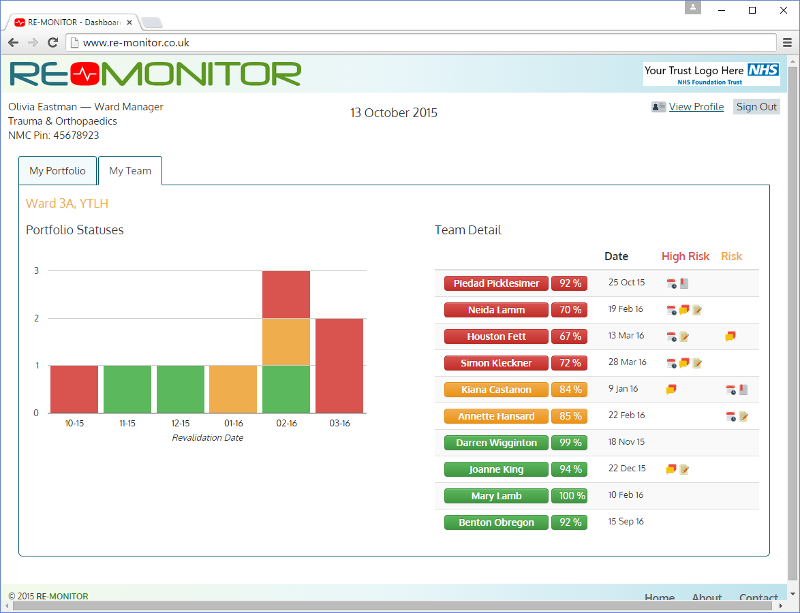Click profile card icon beside View Profile
Viewport: 800px width, 613px height.
pyautogui.click(x=658, y=107)
